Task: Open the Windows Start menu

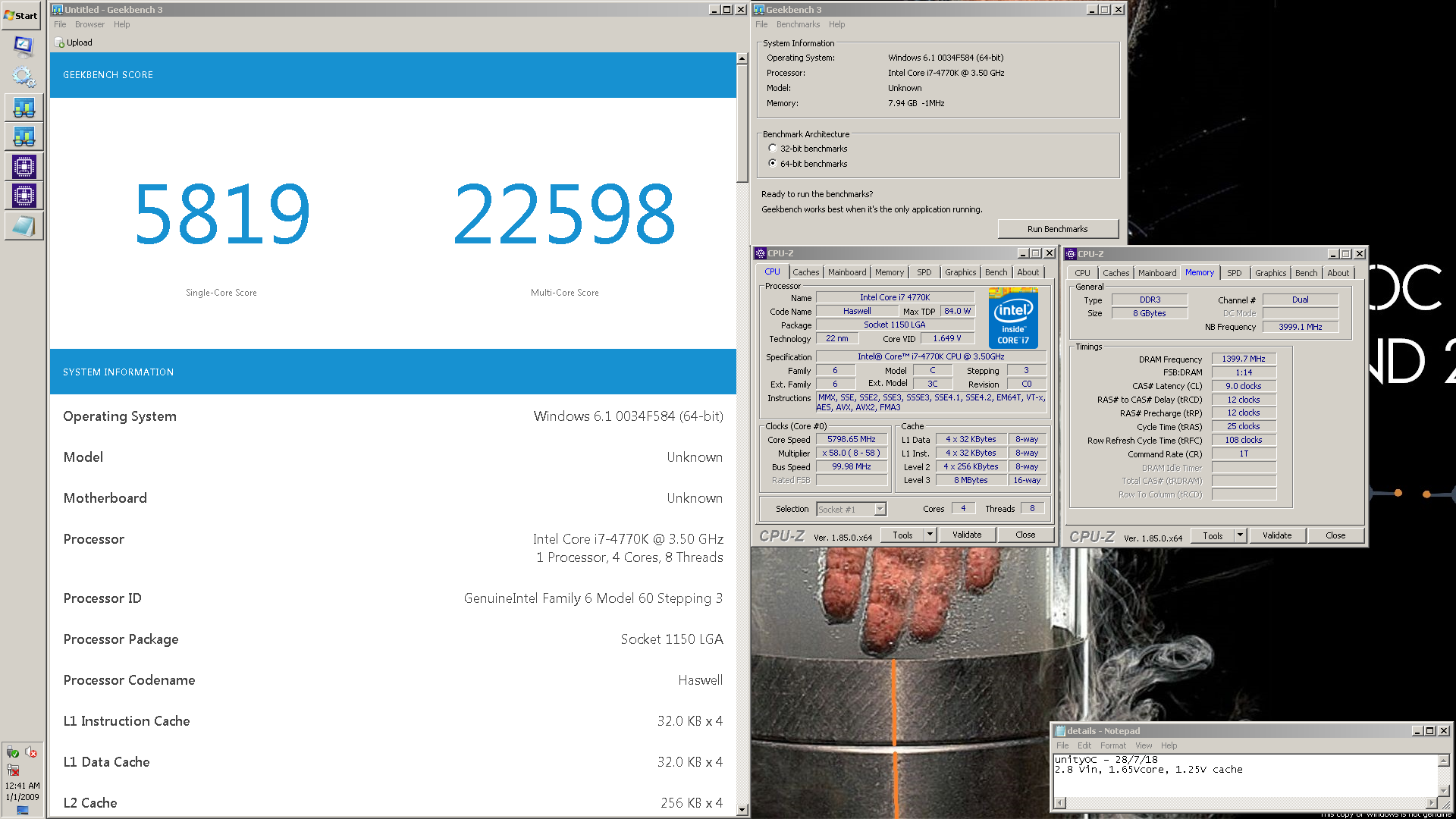Action: pyautogui.click(x=21, y=15)
